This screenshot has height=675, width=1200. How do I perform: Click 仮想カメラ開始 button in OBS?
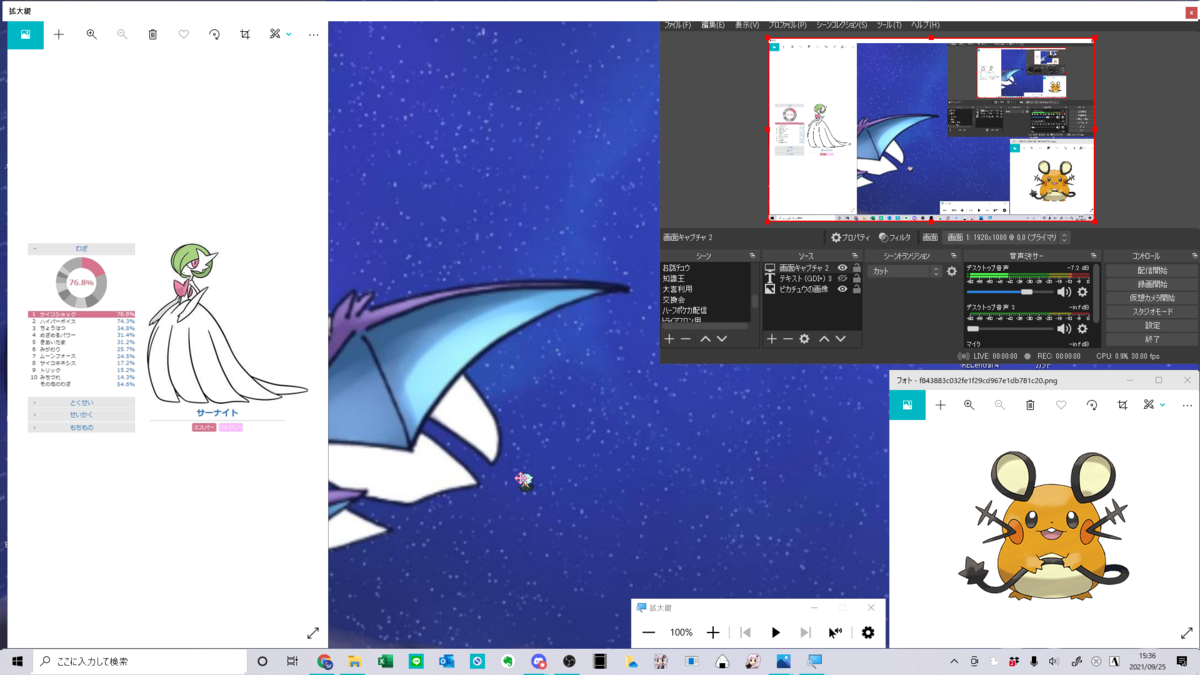[1152, 298]
